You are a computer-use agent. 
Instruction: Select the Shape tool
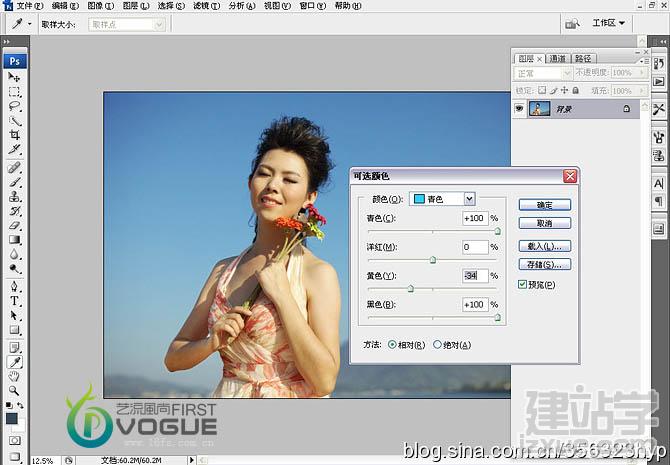(14, 330)
